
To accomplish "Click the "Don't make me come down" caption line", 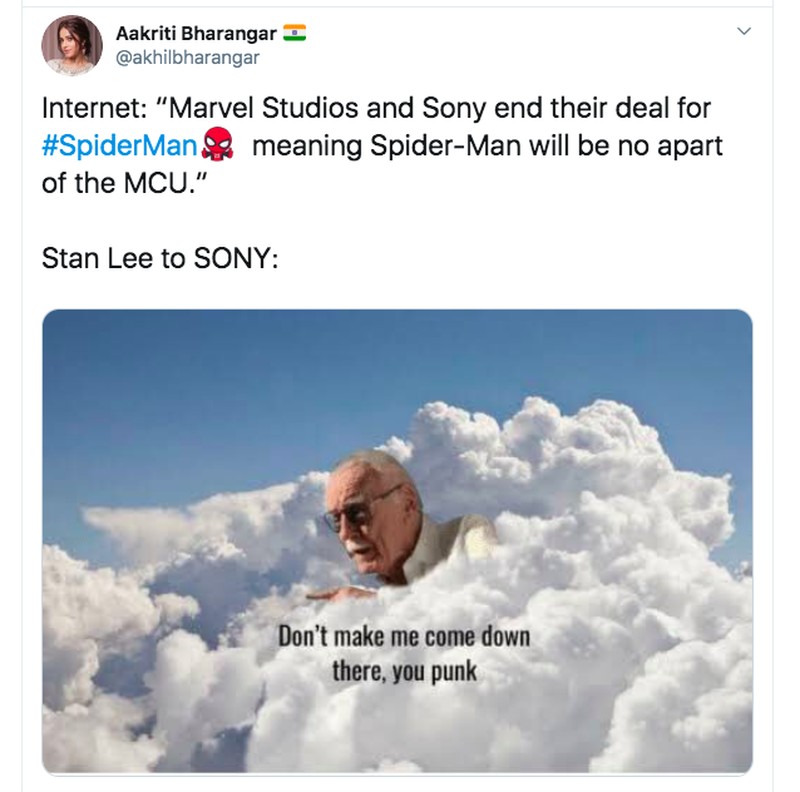I will [x=404, y=638].
